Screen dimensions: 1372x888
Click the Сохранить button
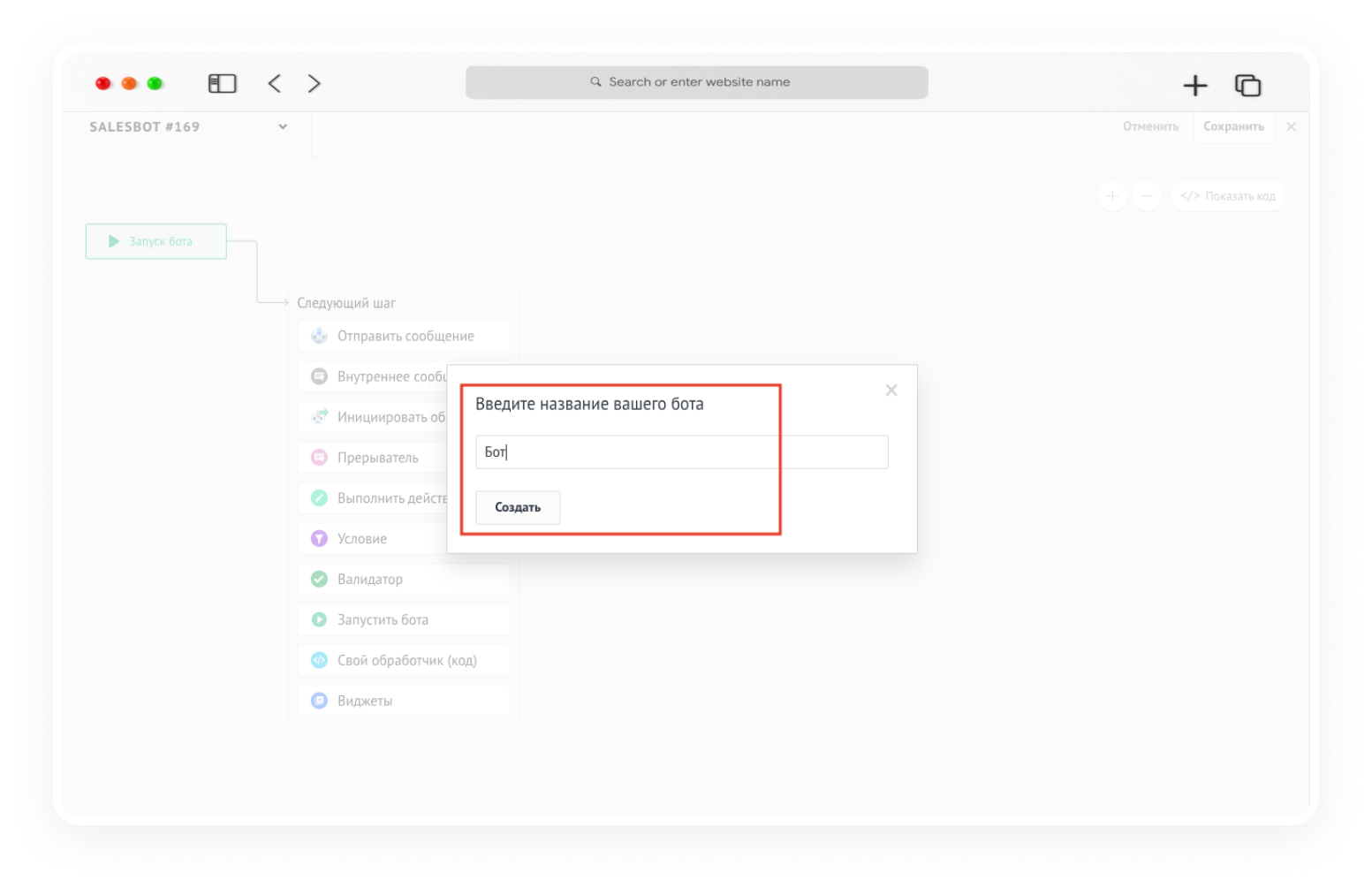(x=1233, y=126)
